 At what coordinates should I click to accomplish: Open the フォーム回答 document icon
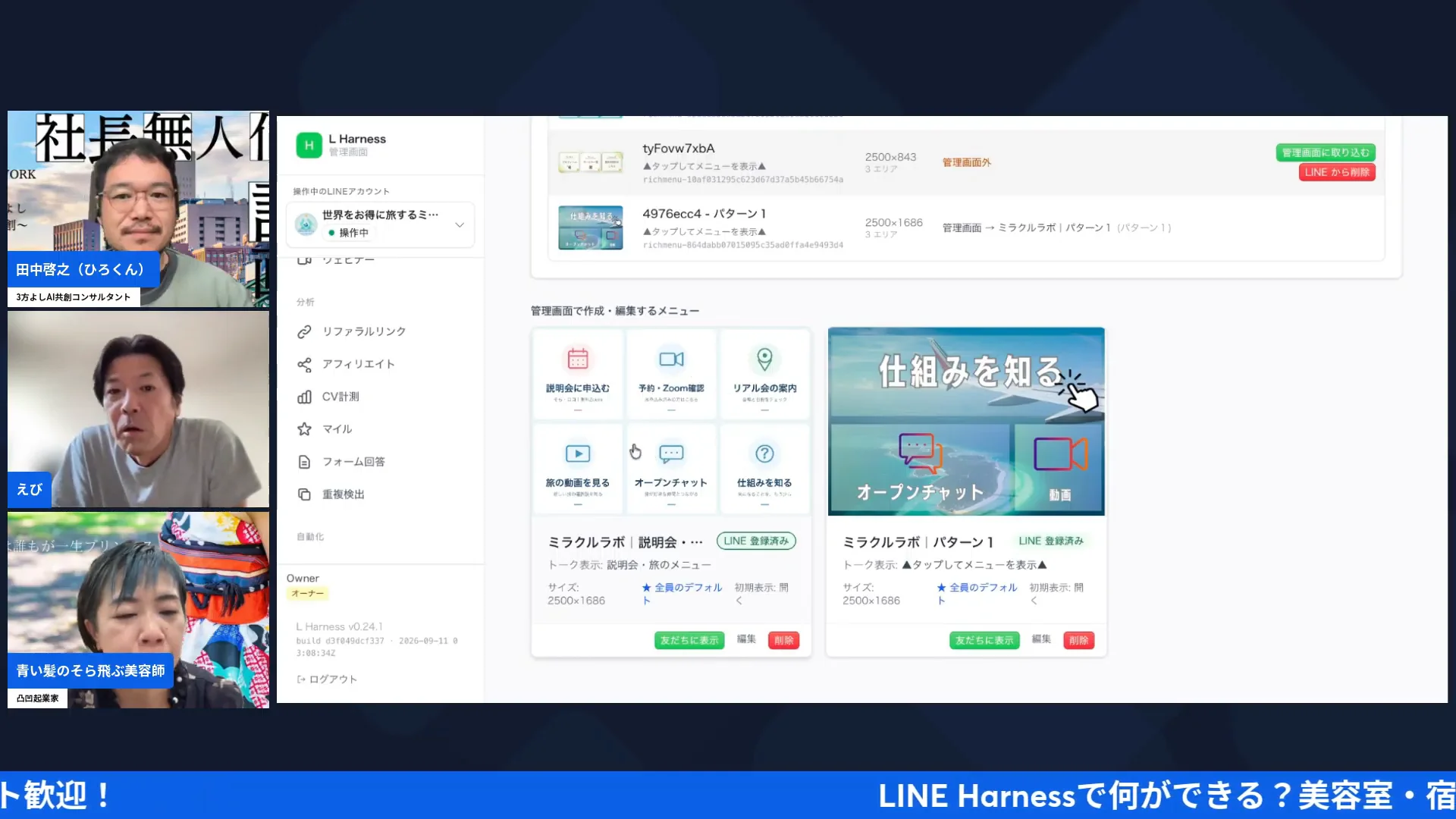point(304,462)
